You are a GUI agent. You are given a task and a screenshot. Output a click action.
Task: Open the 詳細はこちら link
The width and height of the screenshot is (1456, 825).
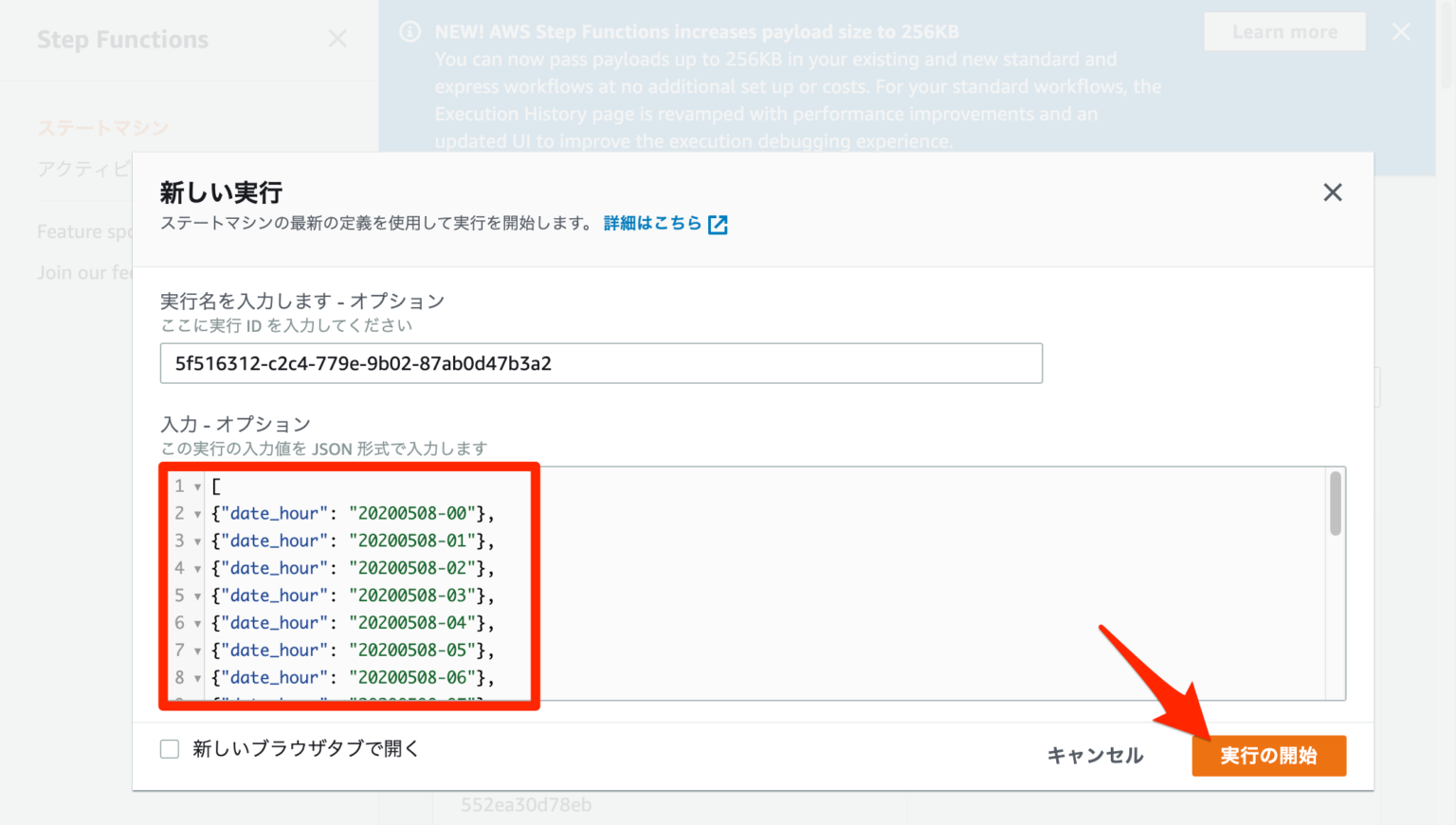click(x=652, y=224)
